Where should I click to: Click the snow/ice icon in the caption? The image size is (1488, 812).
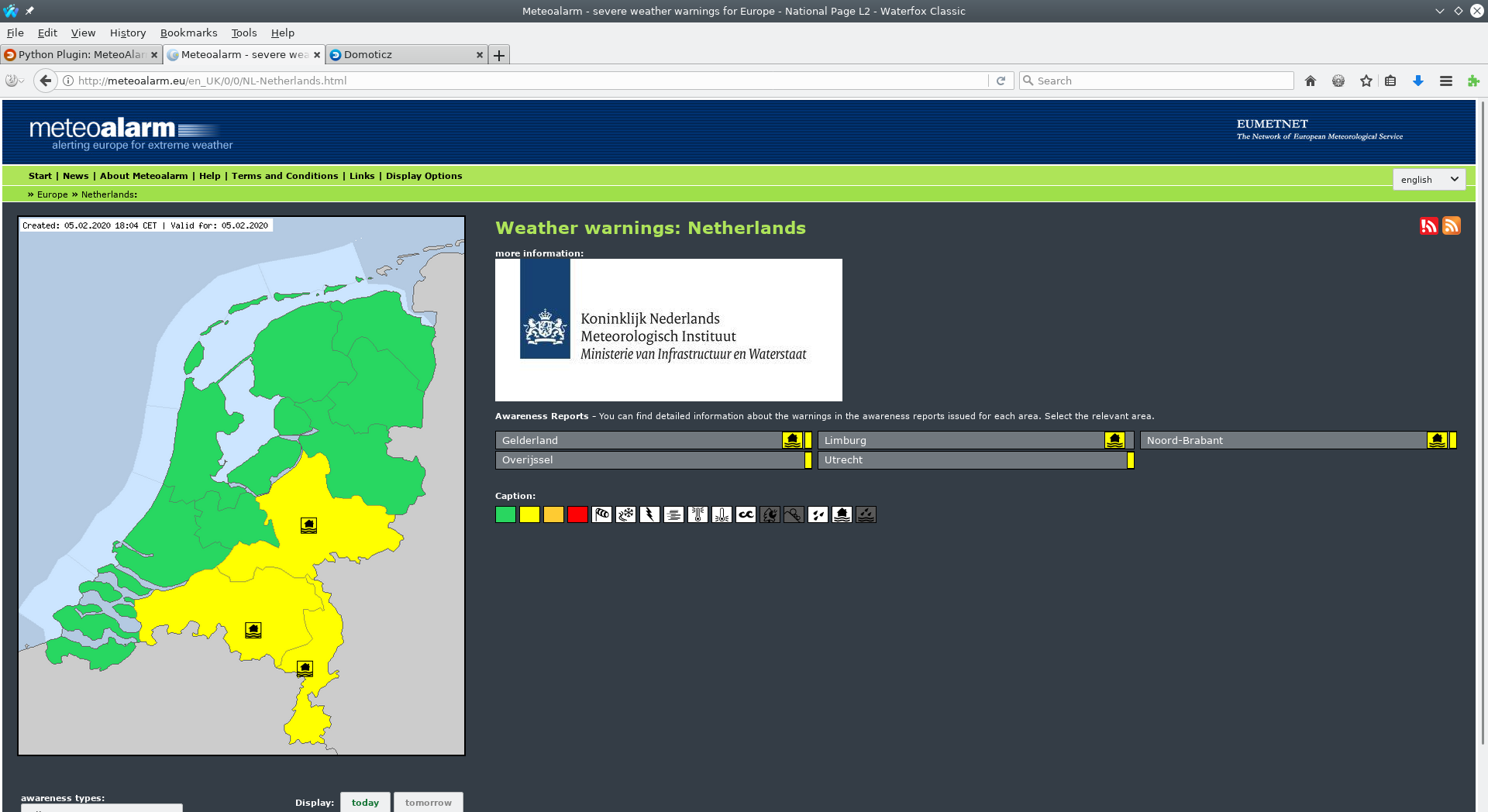626,514
